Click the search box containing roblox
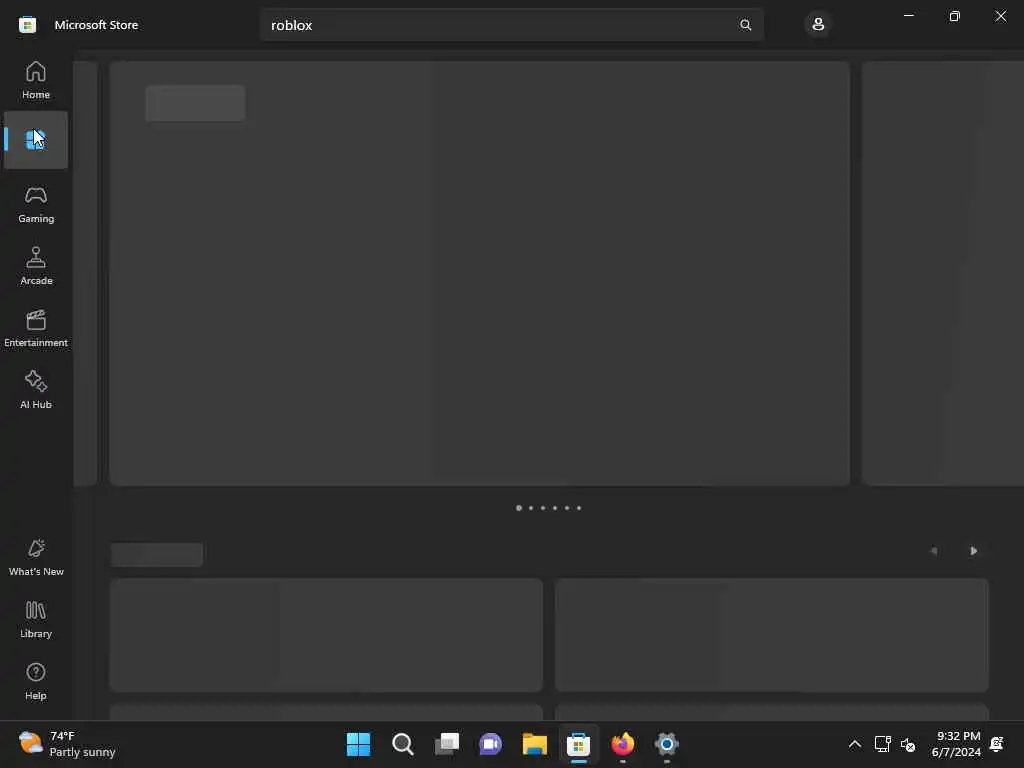1024x768 pixels. [x=511, y=25]
